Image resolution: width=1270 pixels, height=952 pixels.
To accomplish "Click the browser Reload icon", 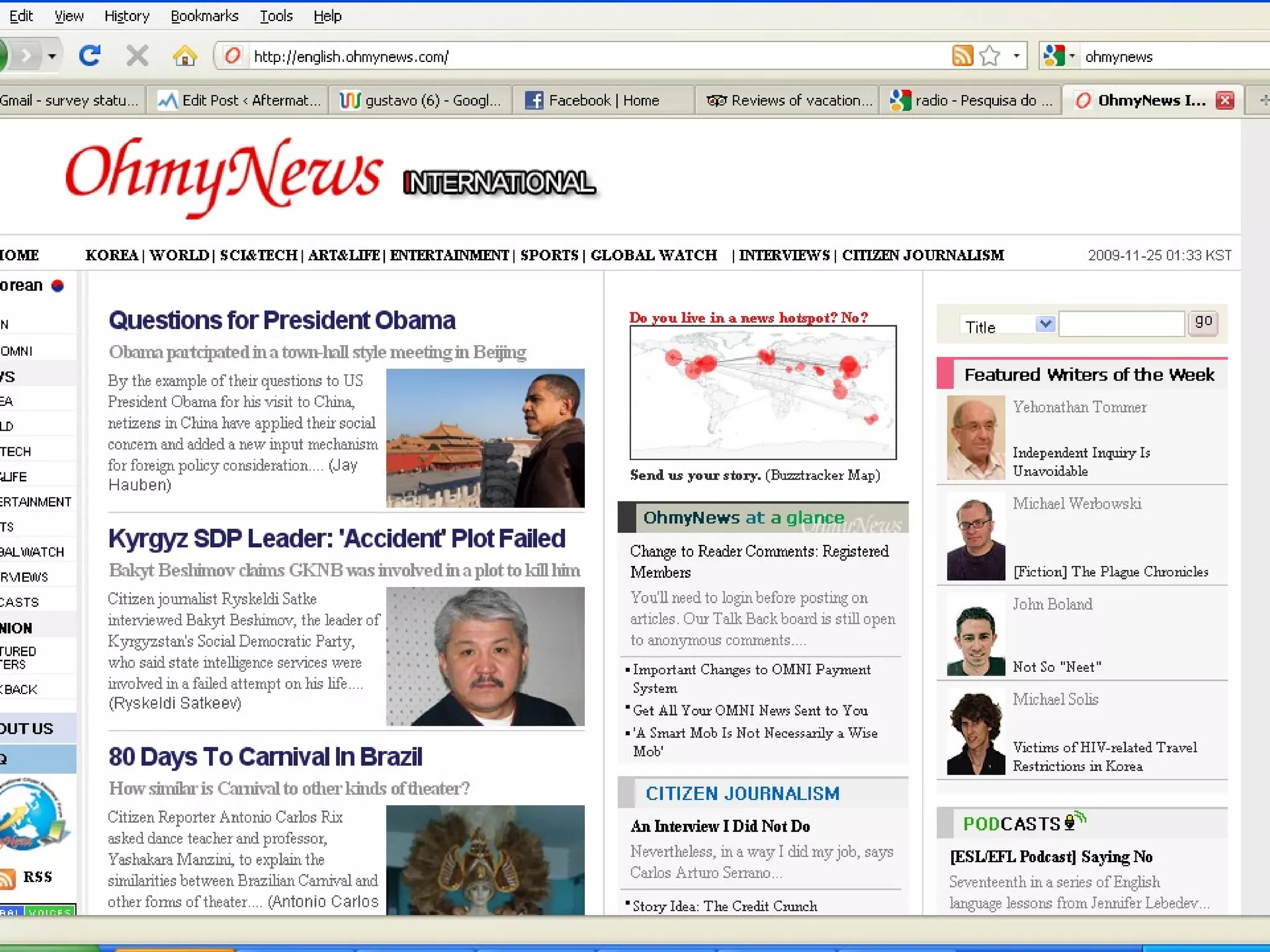I will click(x=90, y=56).
